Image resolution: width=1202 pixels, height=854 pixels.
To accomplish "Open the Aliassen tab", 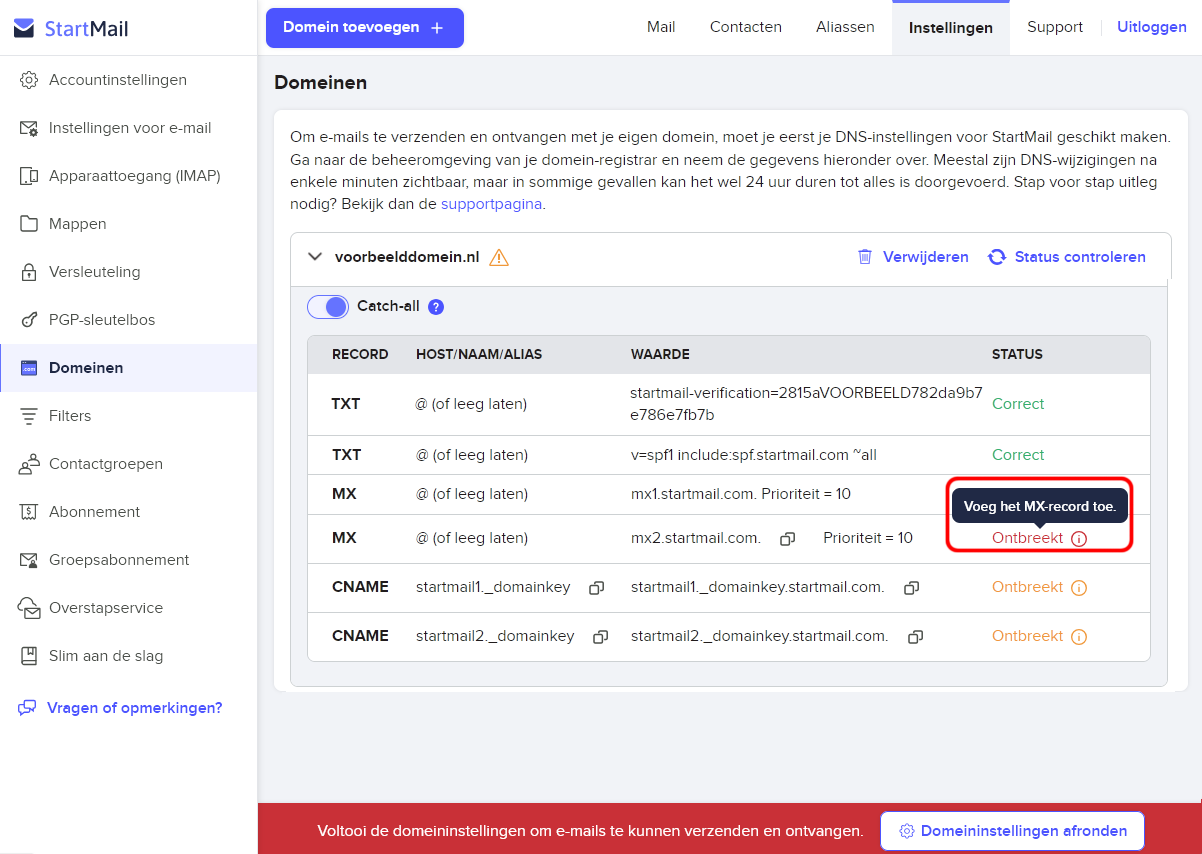I will pyautogui.click(x=845, y=27).
